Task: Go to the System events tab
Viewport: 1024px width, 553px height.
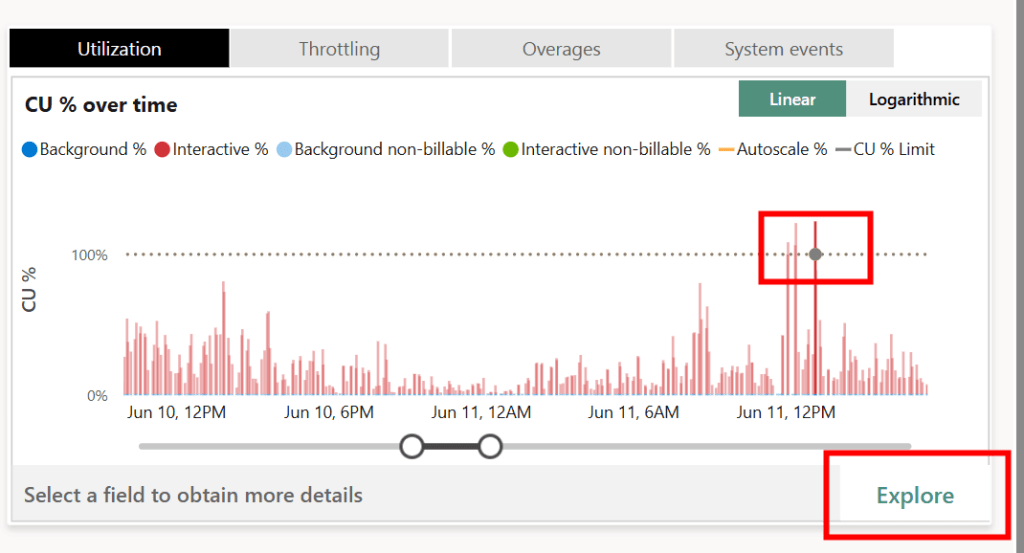Action: coord(783,48)
